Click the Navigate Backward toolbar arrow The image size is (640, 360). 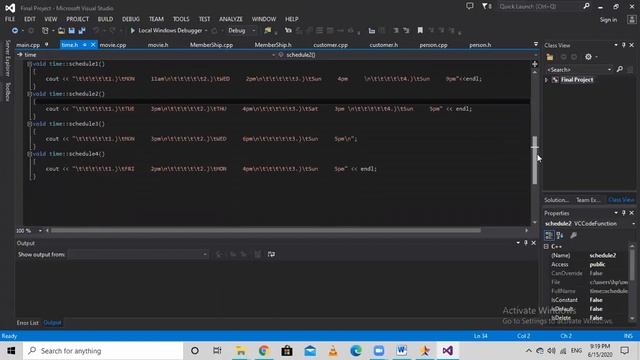tap(15, 31)
